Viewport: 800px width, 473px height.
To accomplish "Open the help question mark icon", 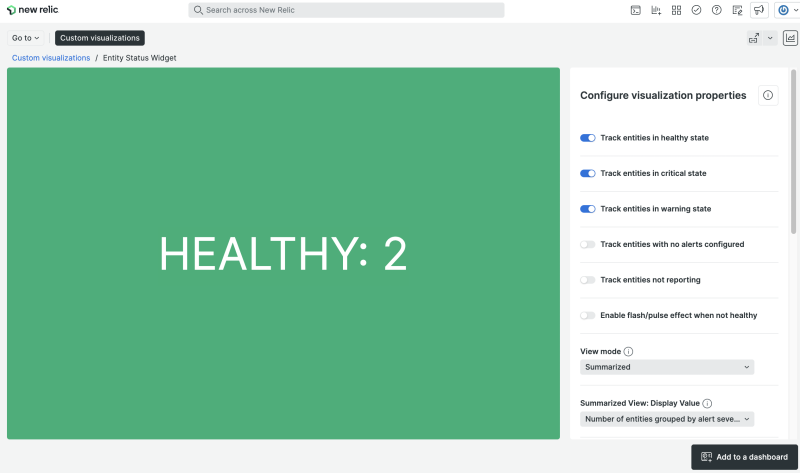I will tap(716, 10).
